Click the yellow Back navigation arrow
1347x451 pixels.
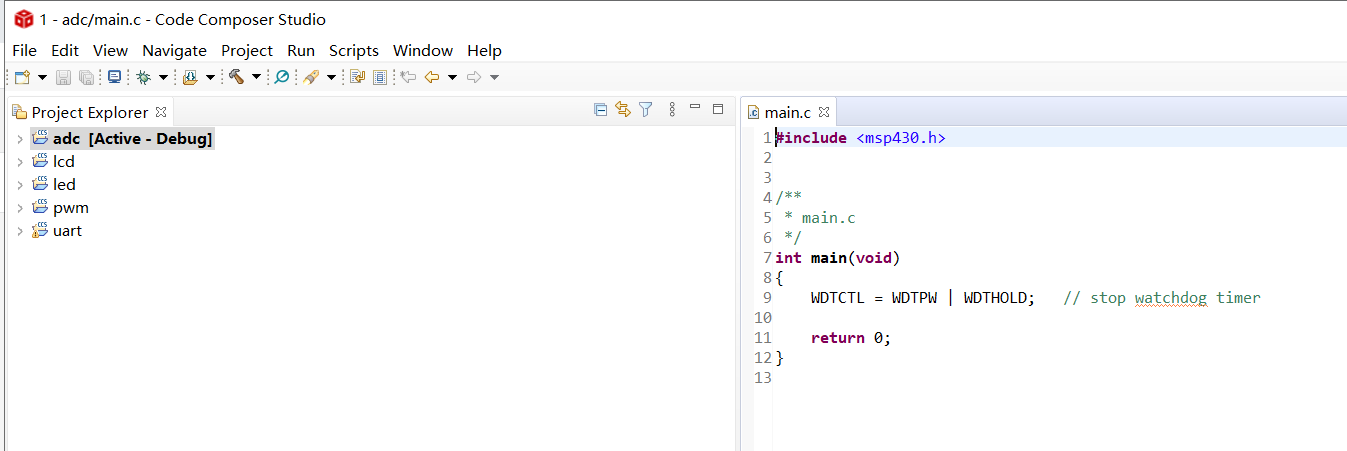(432, 77)
